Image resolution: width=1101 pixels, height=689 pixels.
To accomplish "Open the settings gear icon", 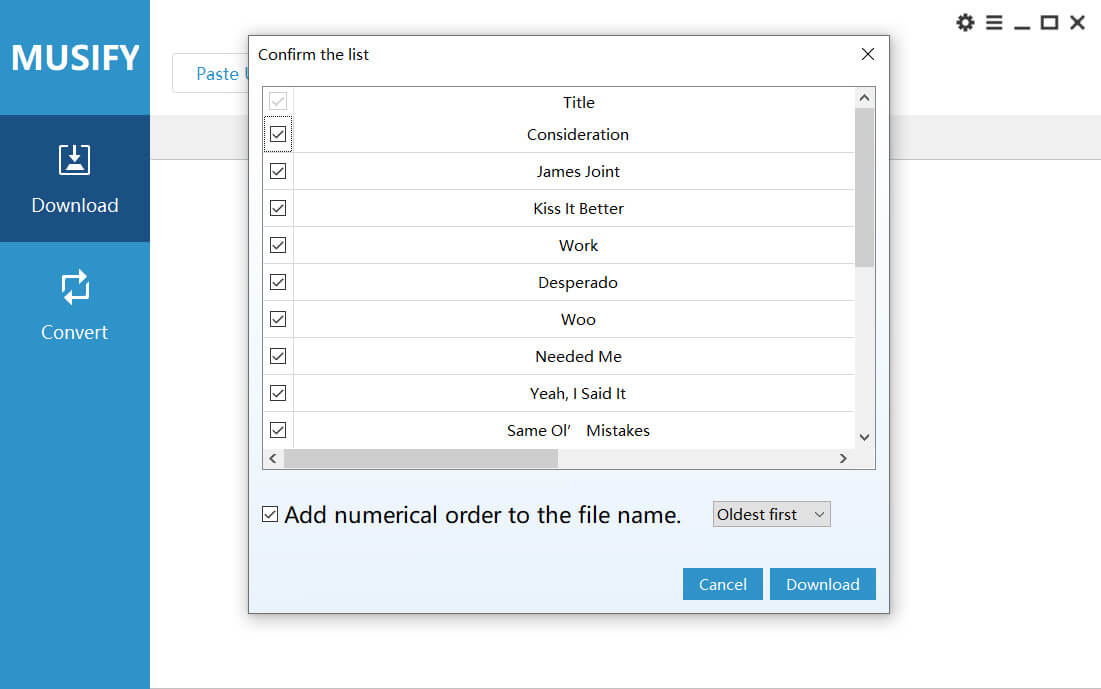I will tap(965, 22).
